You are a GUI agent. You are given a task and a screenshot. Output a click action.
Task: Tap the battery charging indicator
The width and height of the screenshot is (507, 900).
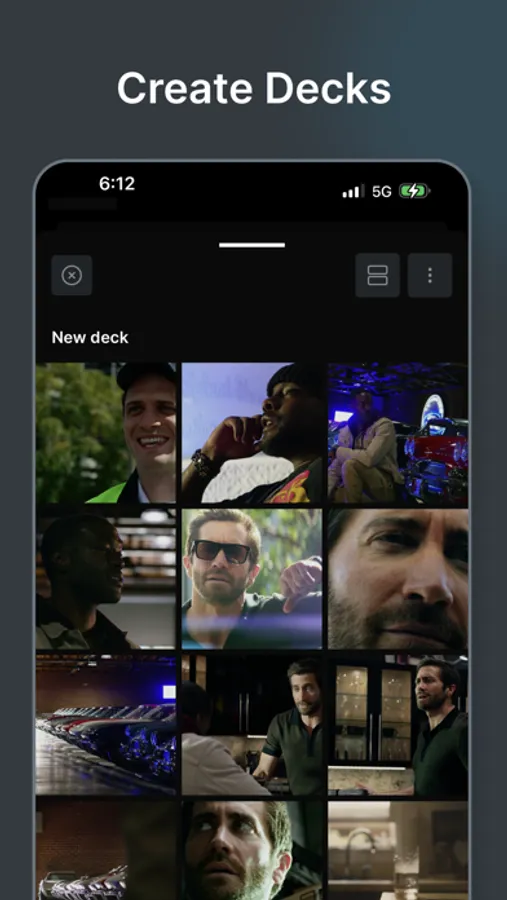click(x=415, y=191)
